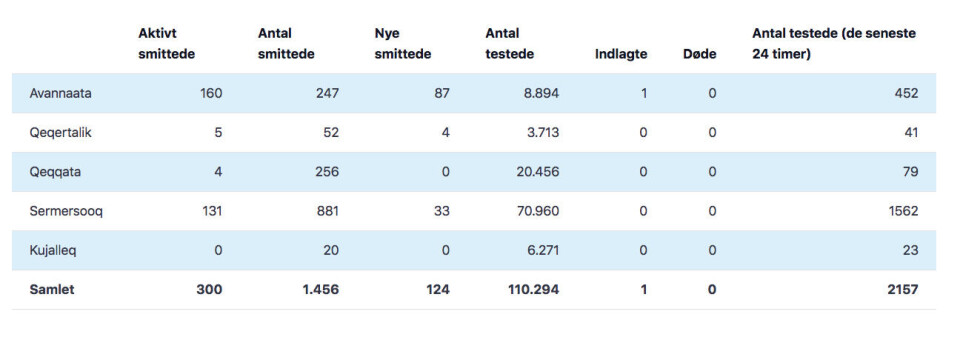Click the Samlet active infected total 300
The width and height of the screenshot is (960, 360).
[209, 290]
